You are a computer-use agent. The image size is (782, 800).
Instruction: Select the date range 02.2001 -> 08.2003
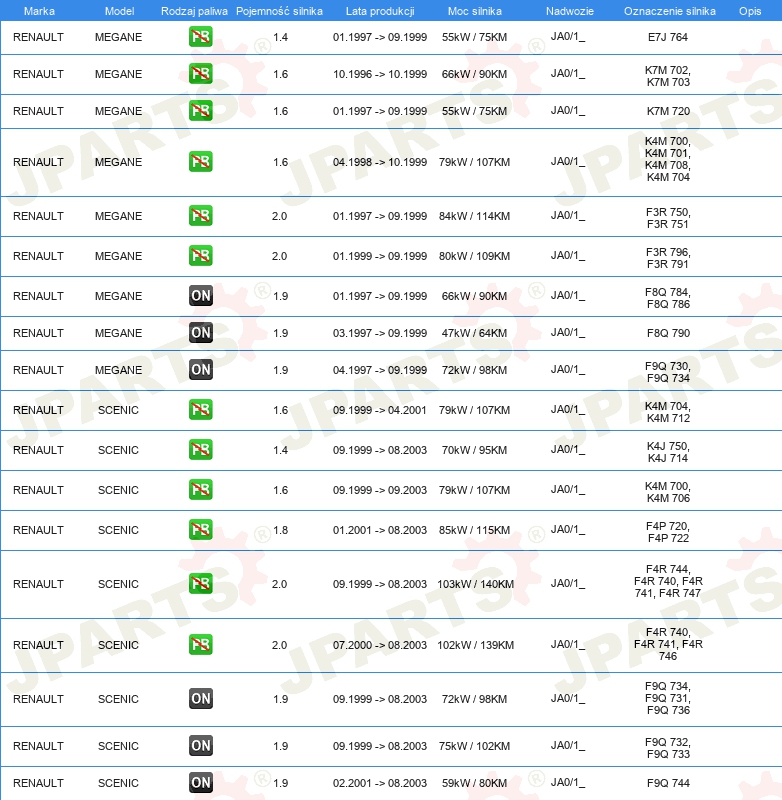380,783
